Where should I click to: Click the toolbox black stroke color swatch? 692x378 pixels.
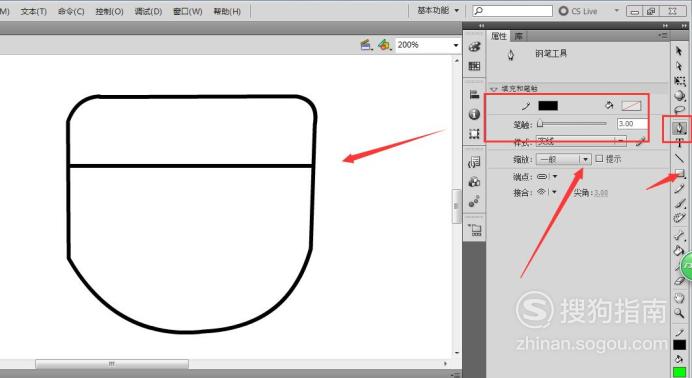[680, 344]
